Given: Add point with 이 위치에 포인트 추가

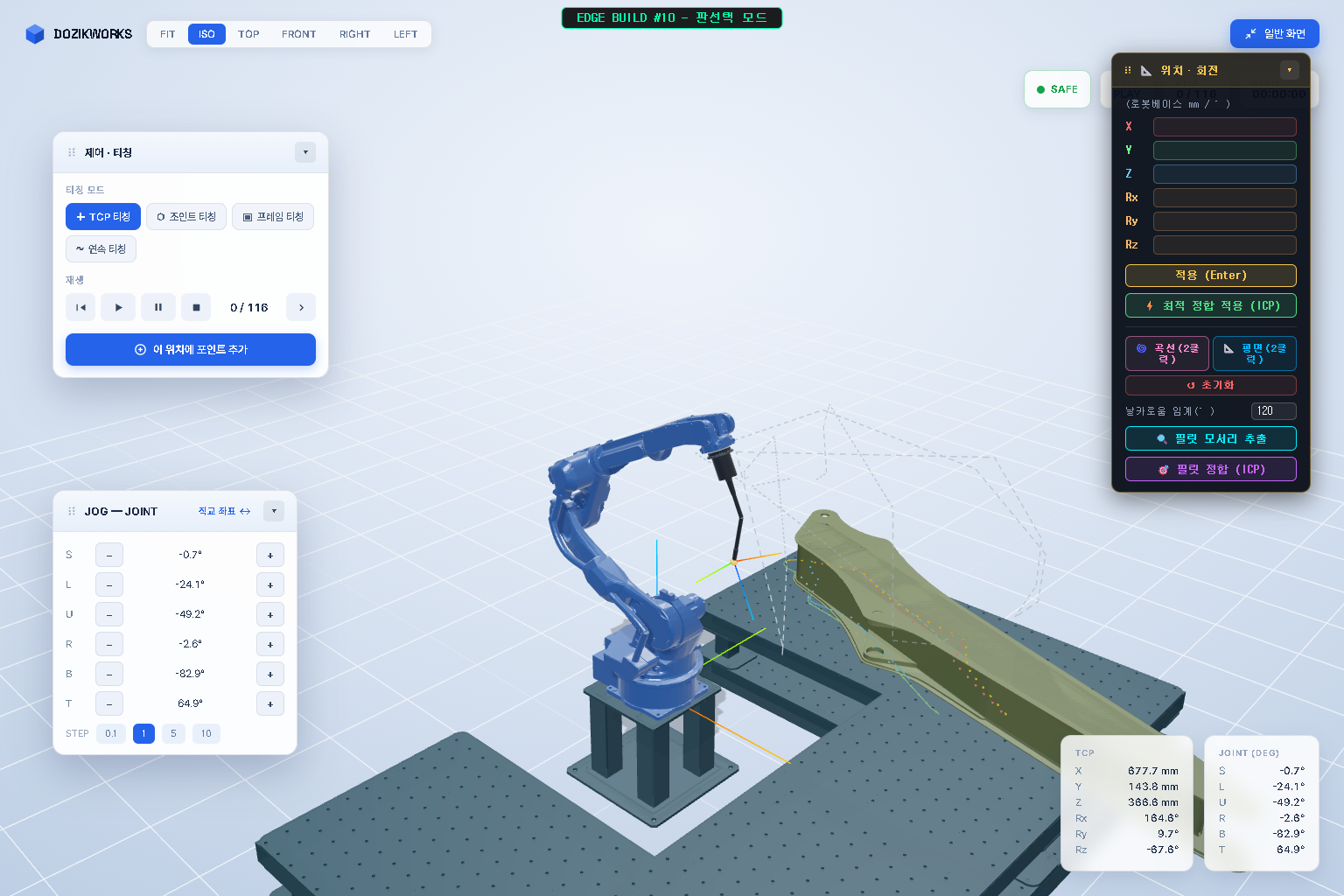Looking at the screenshot, I should (191, 349).
